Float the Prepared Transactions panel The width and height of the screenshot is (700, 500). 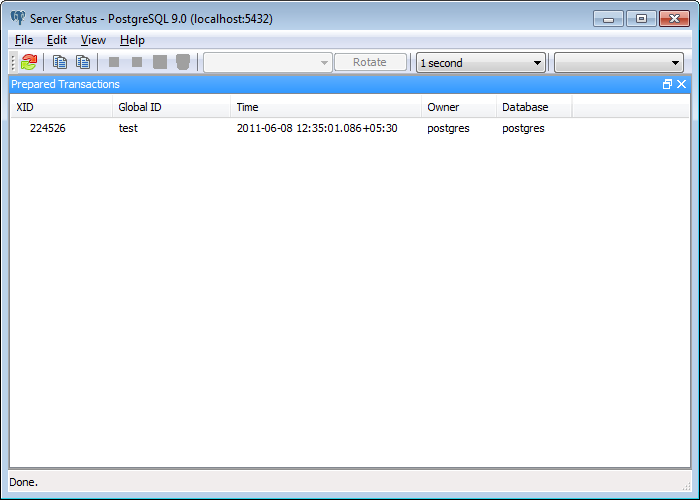[x=667, y=85]
